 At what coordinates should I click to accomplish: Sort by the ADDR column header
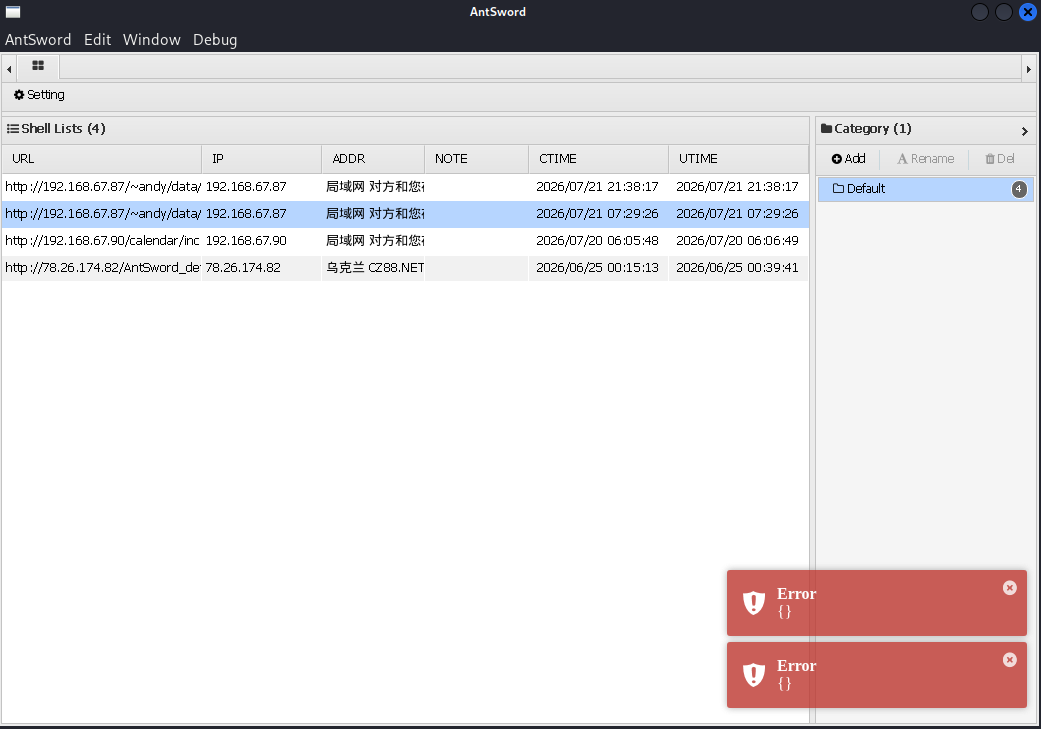click(x=373, y=159)
